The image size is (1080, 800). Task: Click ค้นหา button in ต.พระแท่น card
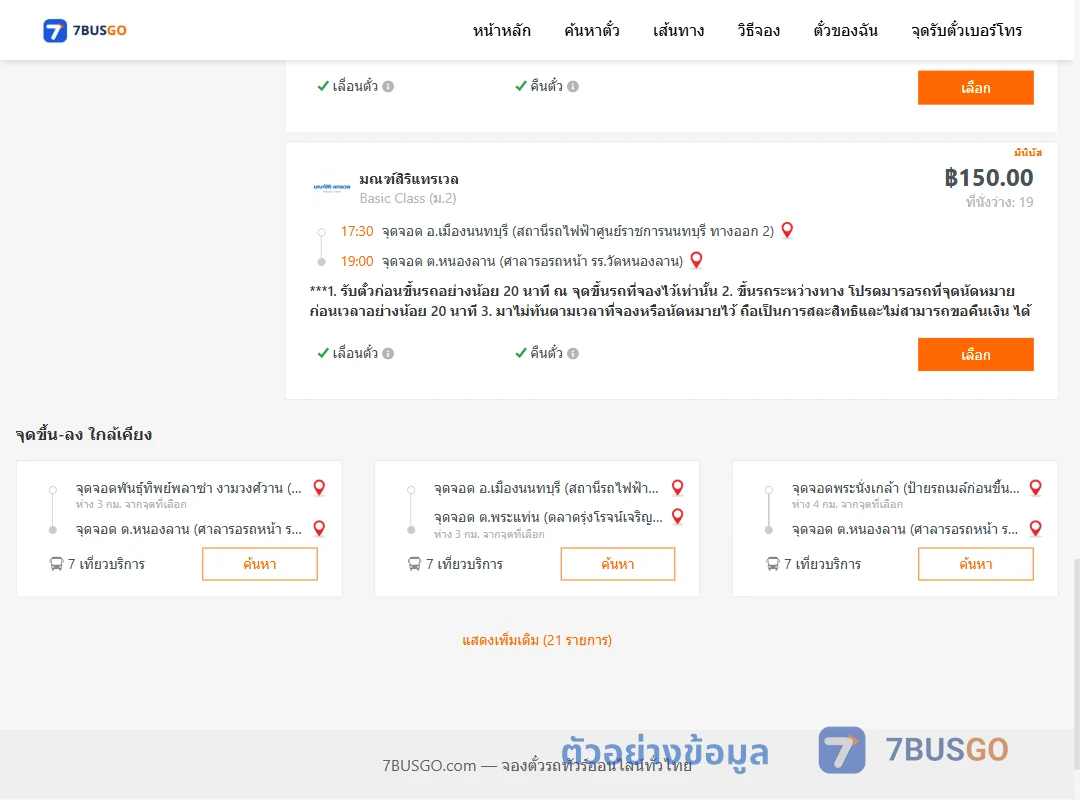pyautogui.click(x=618, y=564)
